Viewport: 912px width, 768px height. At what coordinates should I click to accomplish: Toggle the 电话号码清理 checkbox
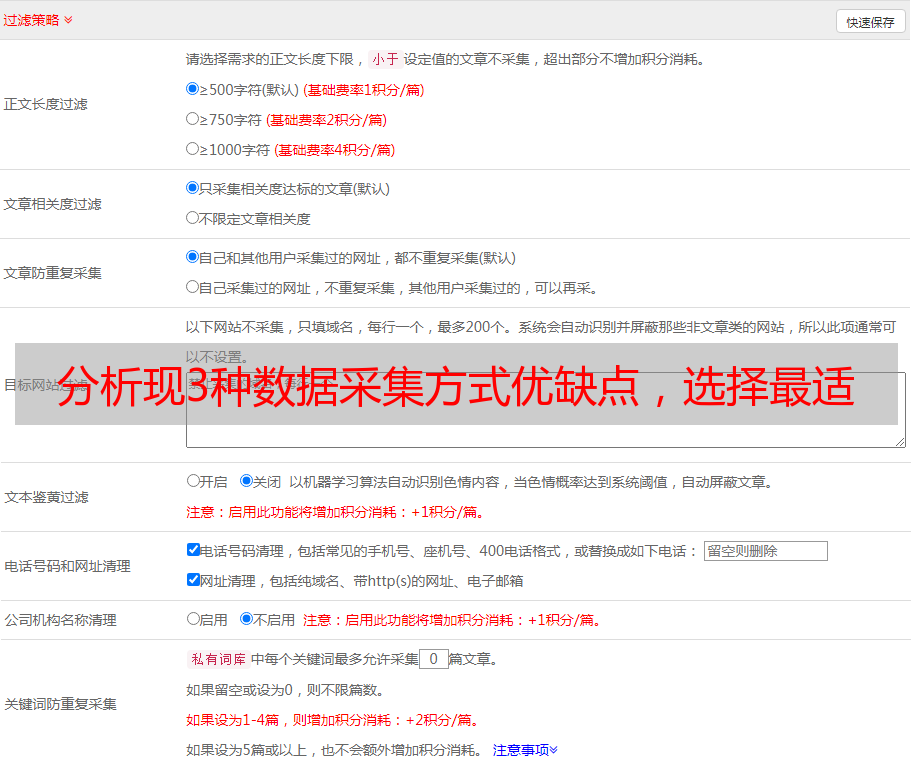point(193,550)
